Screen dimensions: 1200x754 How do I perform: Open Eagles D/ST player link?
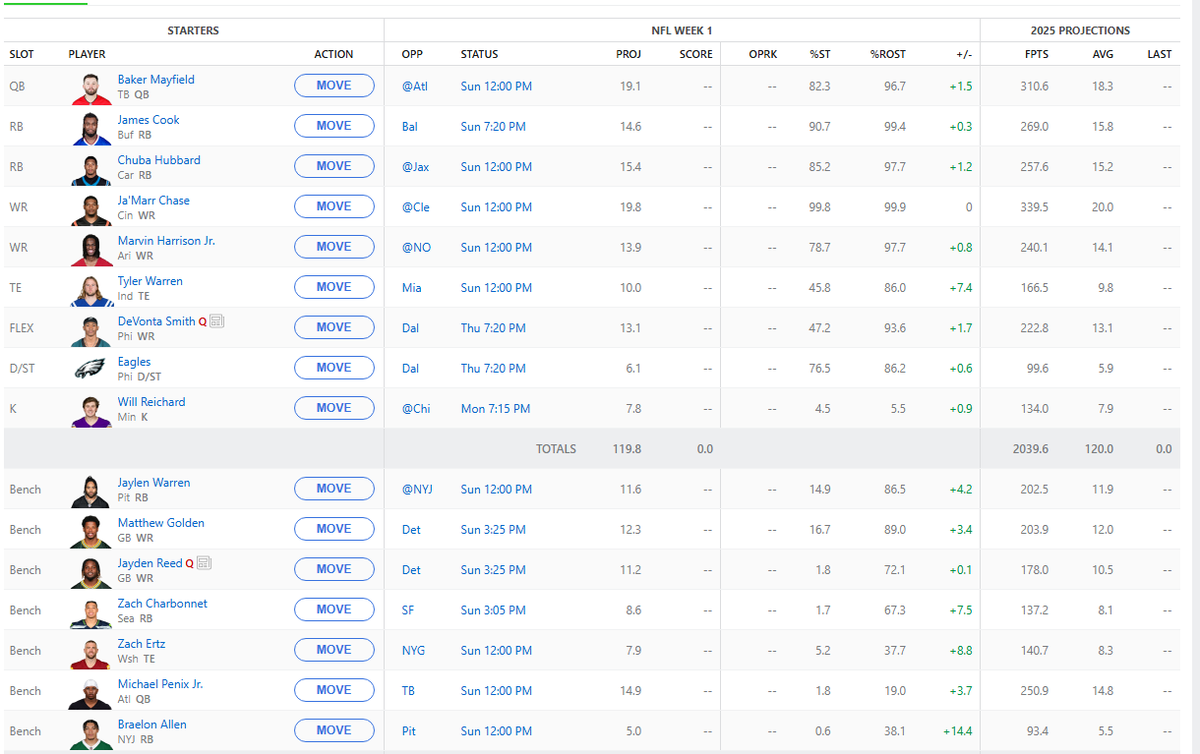pos(134,362)
